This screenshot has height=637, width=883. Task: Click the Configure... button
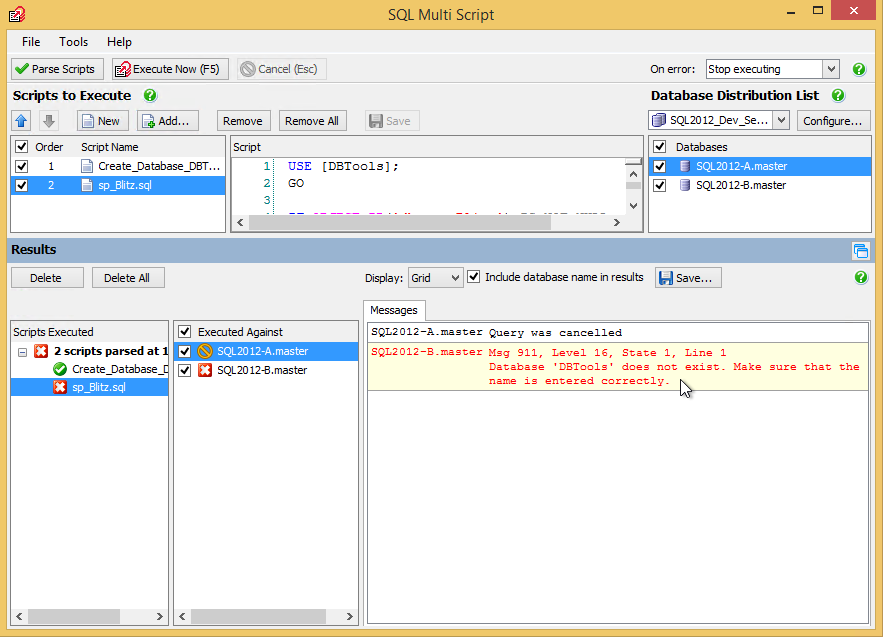click(x=832, y=121)
